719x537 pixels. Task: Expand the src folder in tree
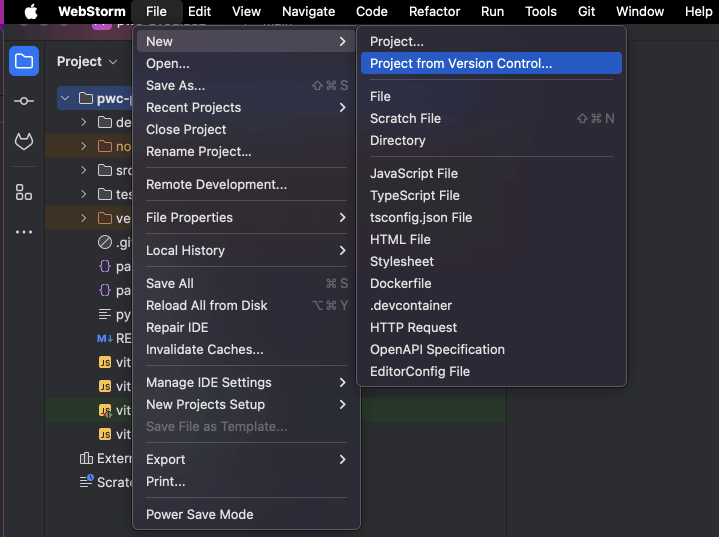tap(85, 170)
